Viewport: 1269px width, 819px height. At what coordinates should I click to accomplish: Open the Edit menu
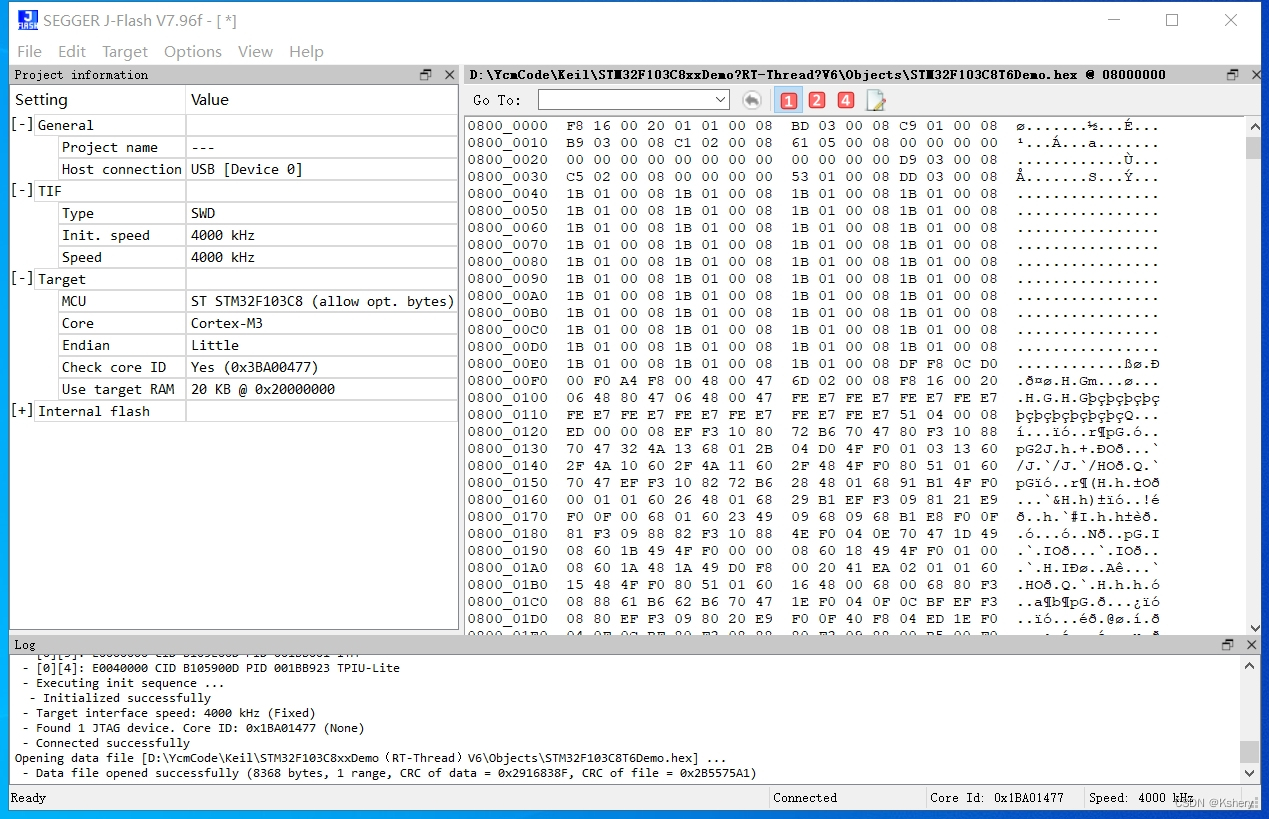tap(72, 51)
